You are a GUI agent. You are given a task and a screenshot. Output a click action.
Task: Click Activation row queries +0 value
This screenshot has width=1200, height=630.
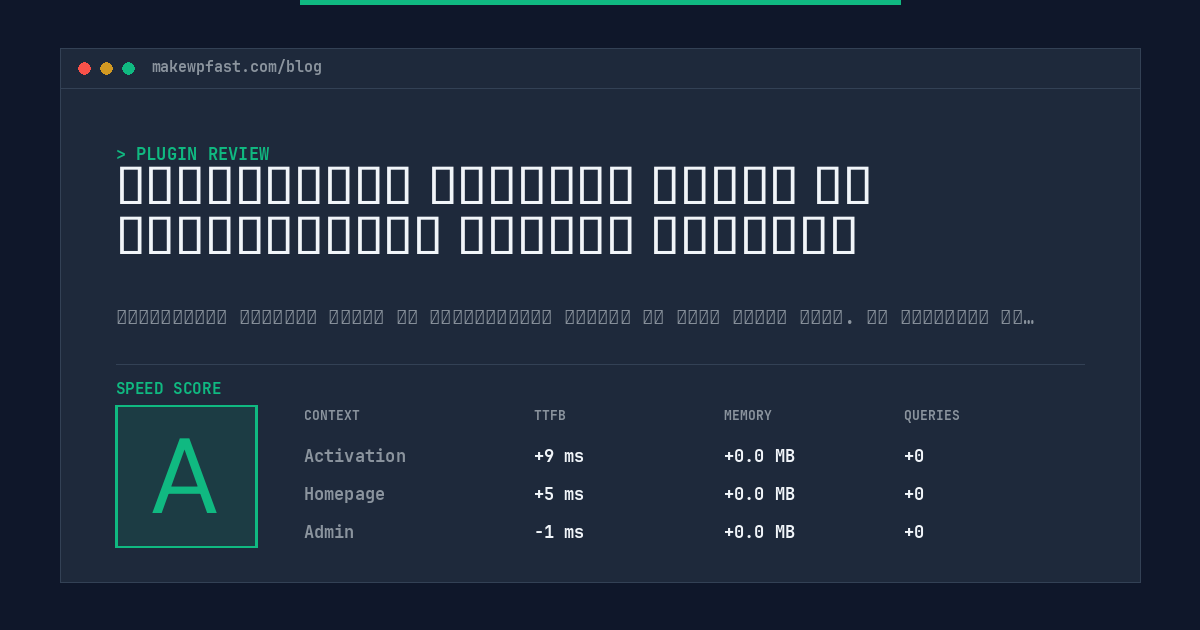[914, 456]
